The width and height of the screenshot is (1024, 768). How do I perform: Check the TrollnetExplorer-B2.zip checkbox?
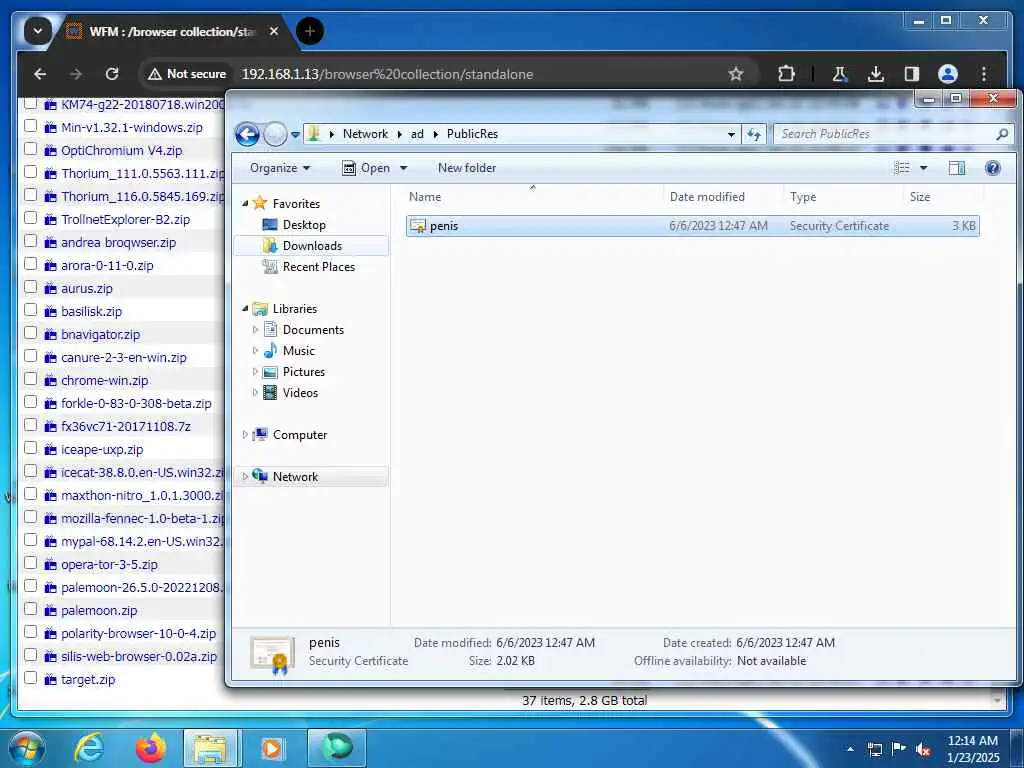point(30,218)
